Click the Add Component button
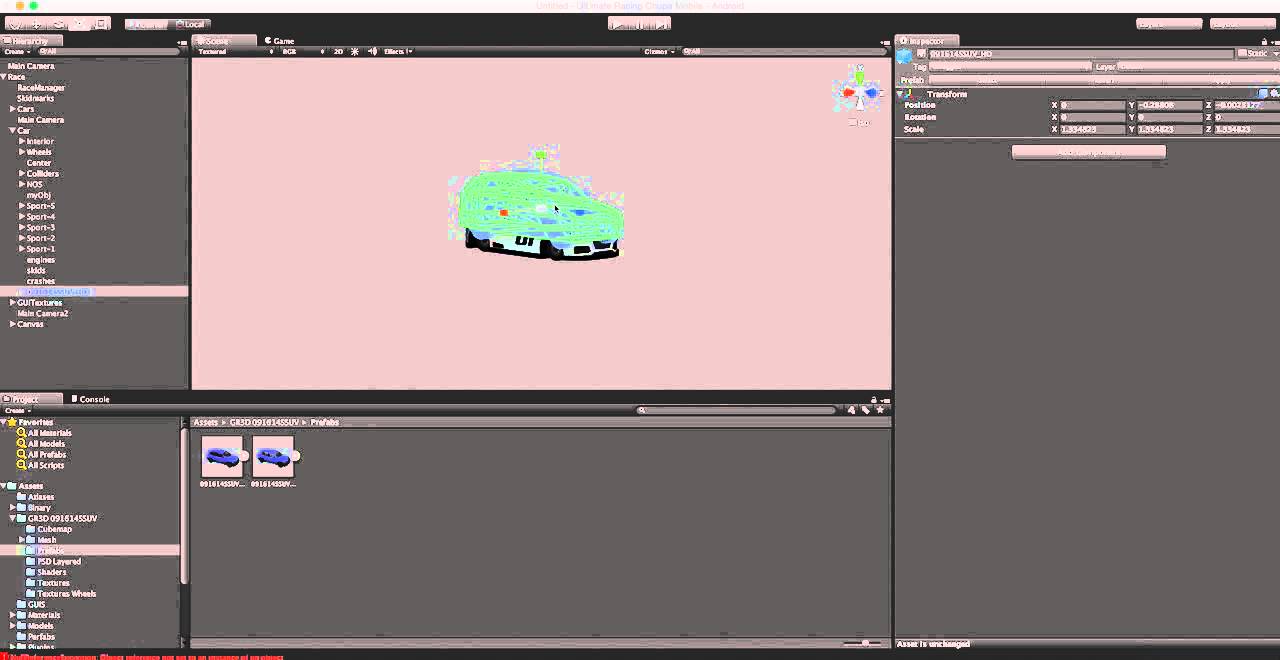This screenshot has width=1280, height=660. click(x=1089, y=152)
